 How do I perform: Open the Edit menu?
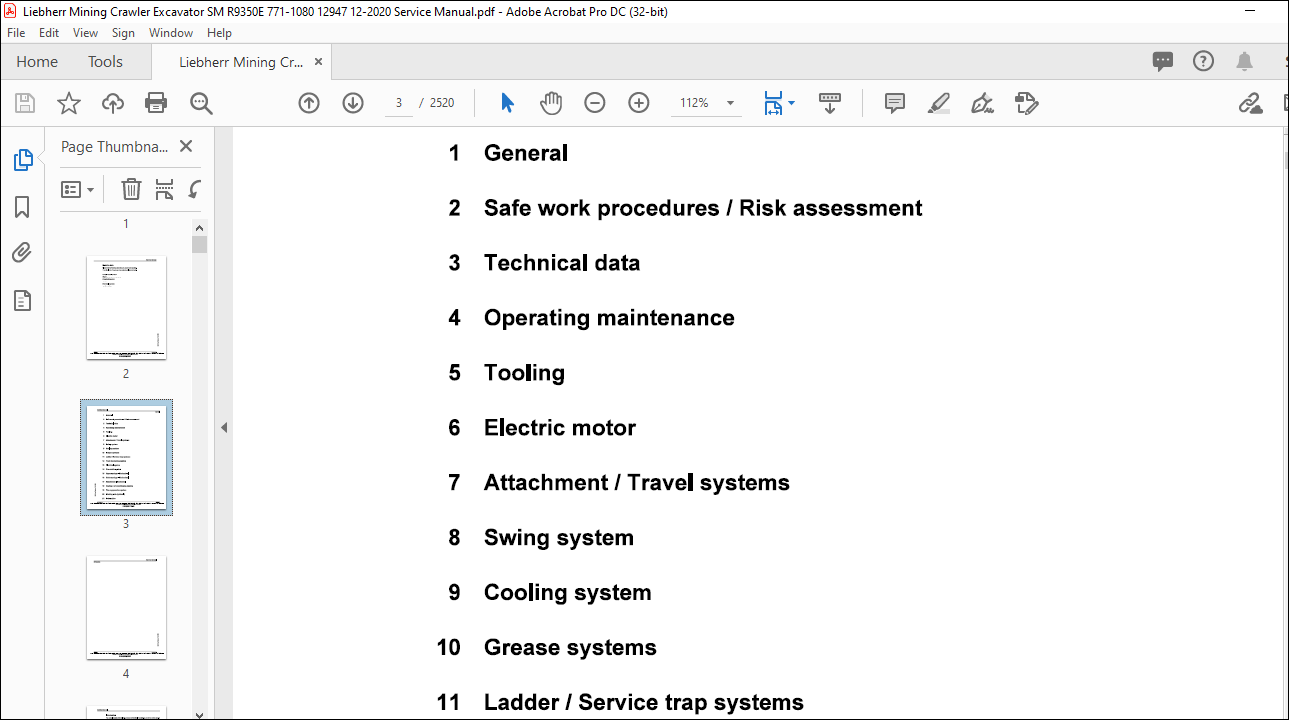(49, 33)
